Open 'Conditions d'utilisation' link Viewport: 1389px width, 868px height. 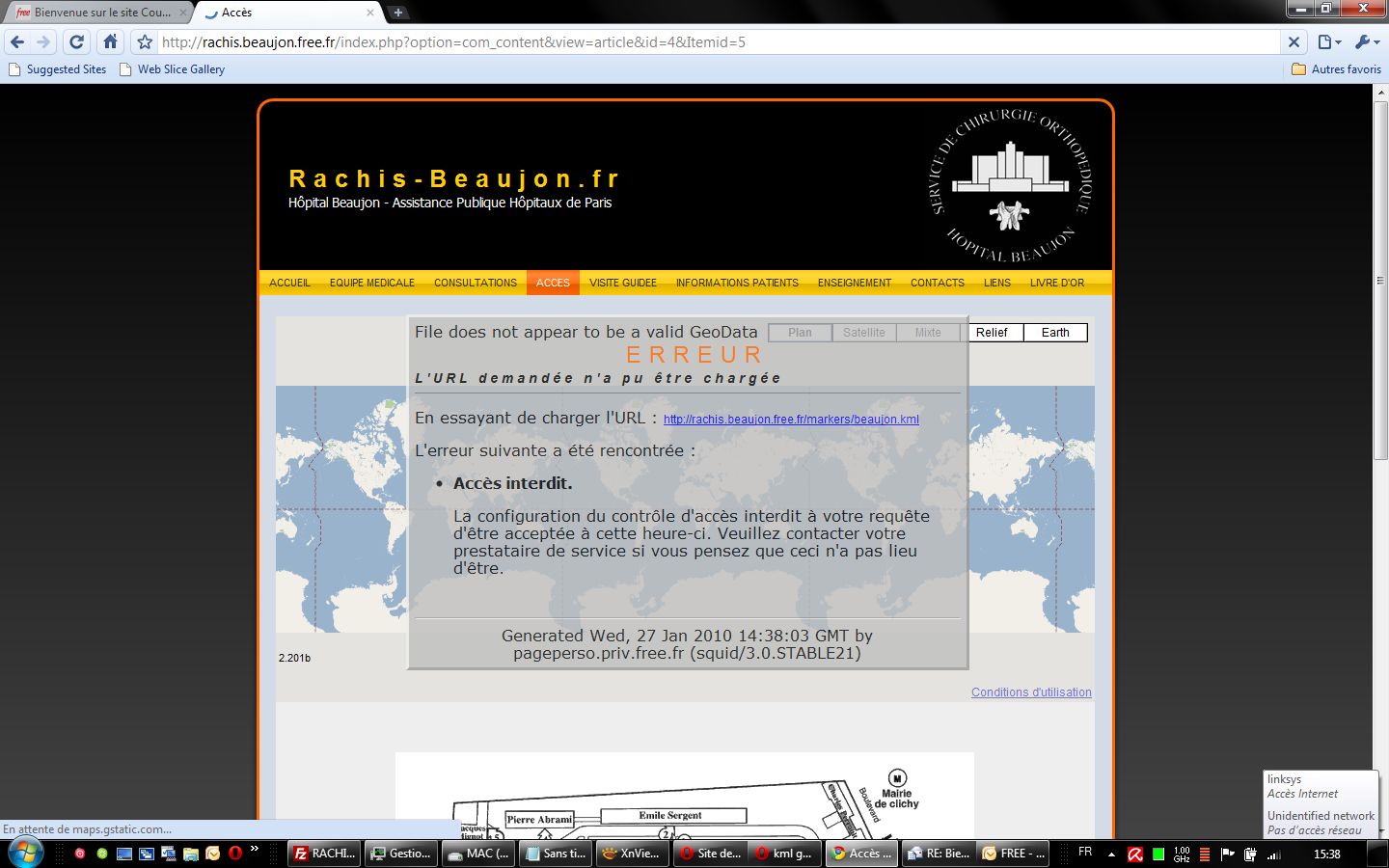click(1031, 692)
